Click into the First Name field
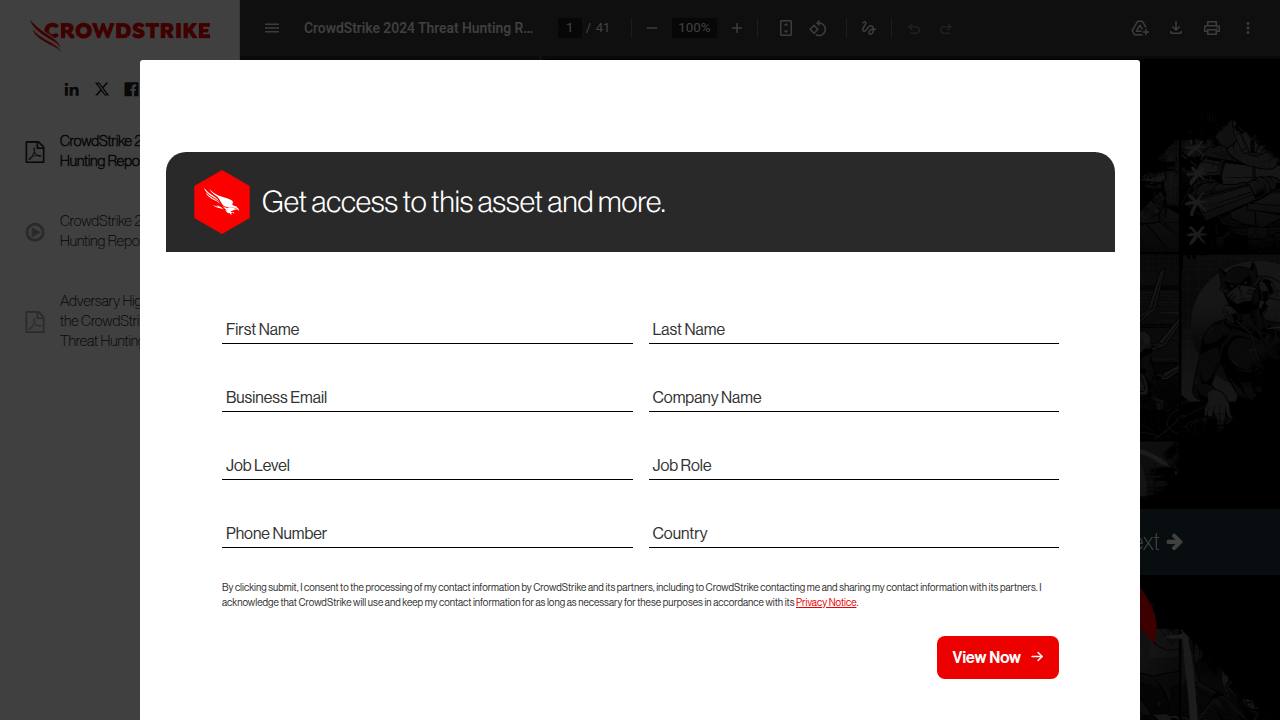 point(427,329)
